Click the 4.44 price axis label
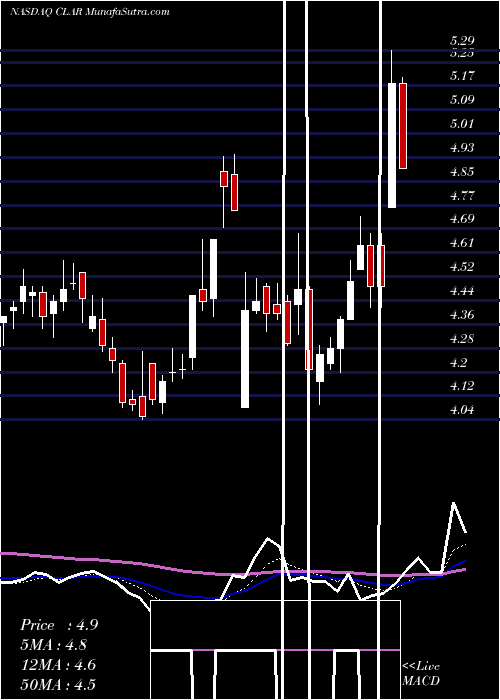This screenshot has height=700, width=500. 462,291
